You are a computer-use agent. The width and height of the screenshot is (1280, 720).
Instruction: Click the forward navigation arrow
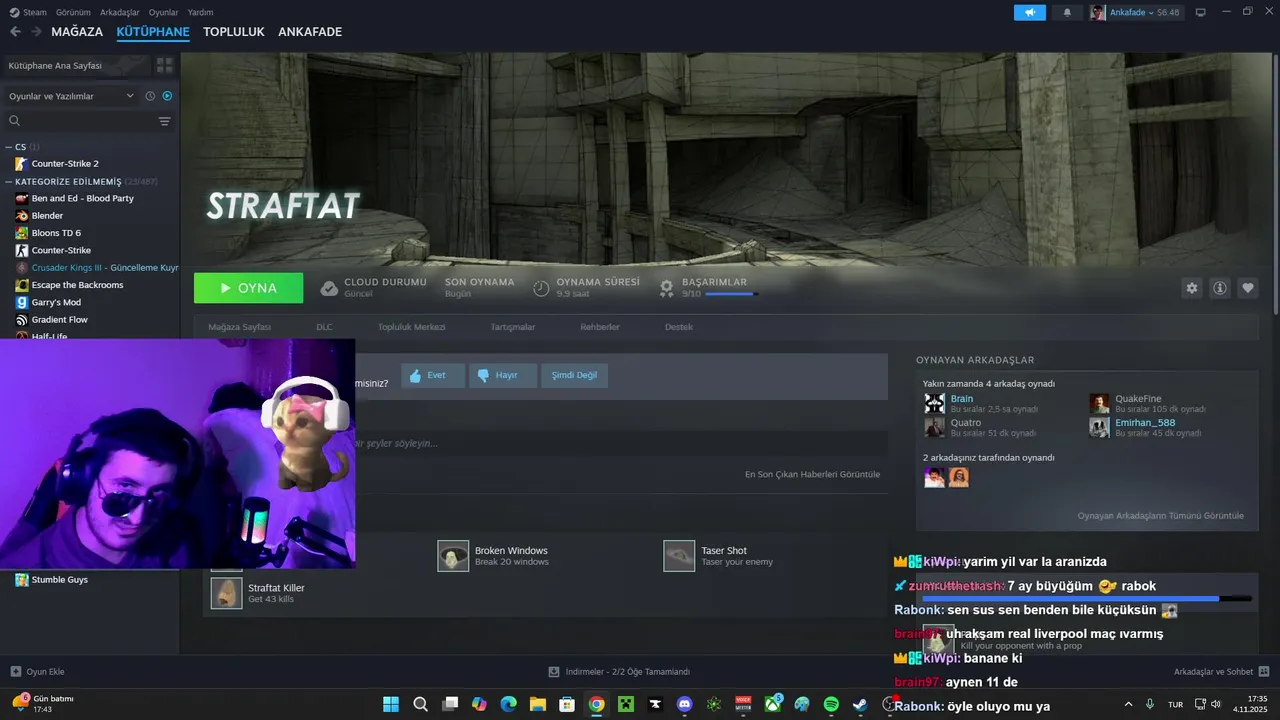pyautogui.click(x=36, y=32)
